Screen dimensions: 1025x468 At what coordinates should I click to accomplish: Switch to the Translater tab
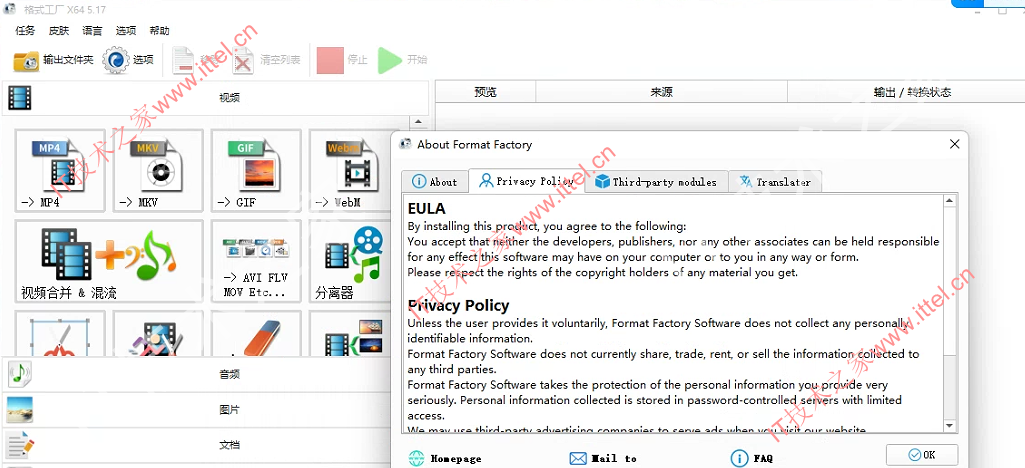[x=775, y=182]
